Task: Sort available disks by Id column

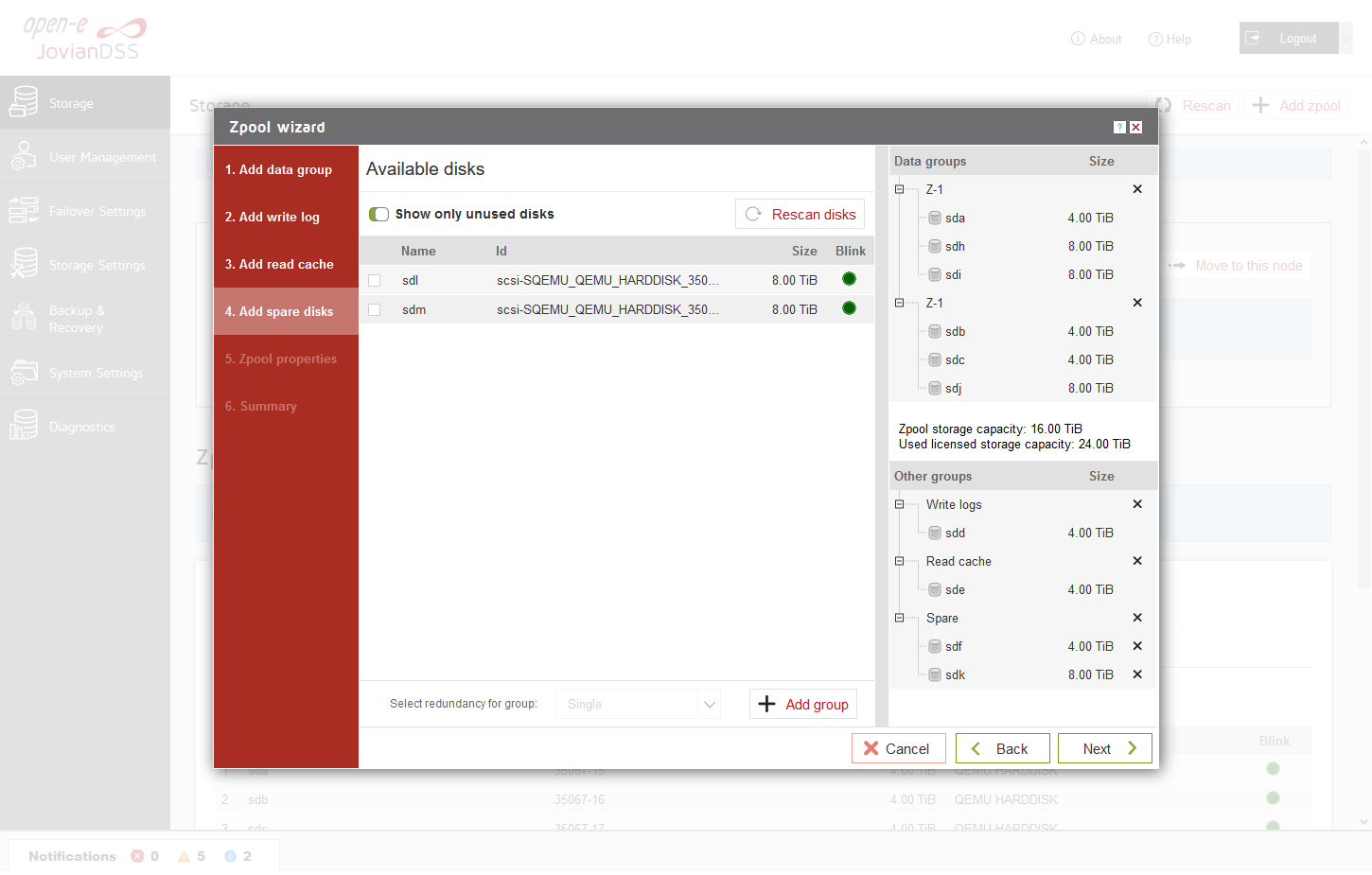Action: pos(501,251)
